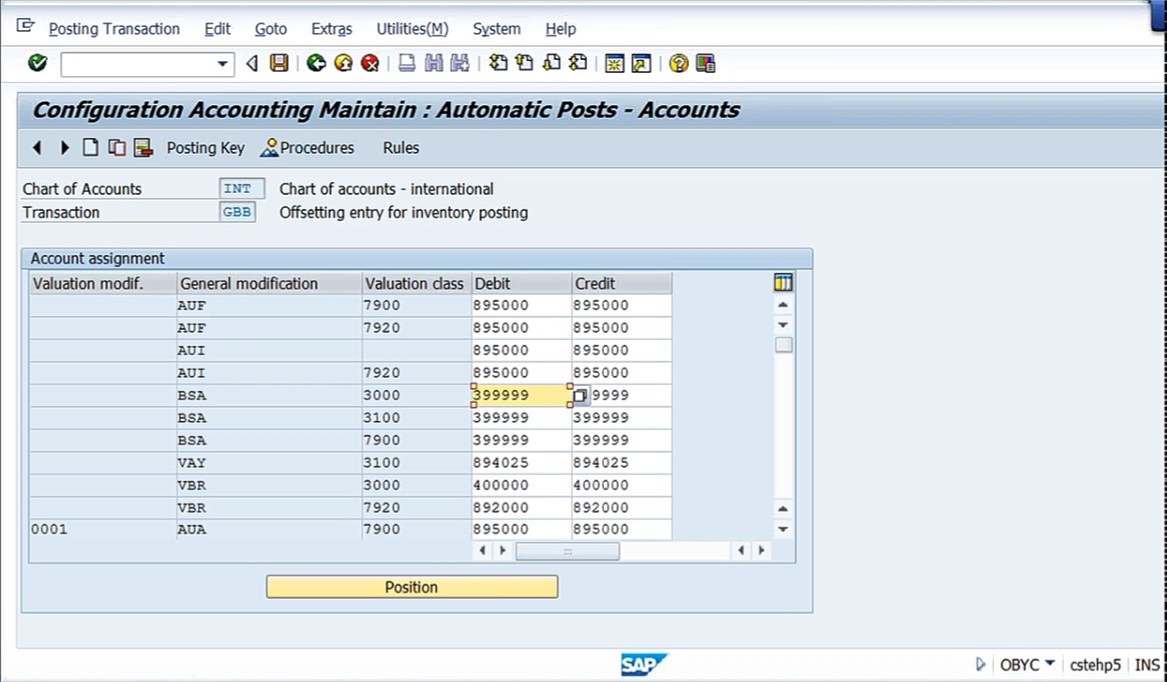
Task: Click the debit cell 894025
Action: click(521, 462)
